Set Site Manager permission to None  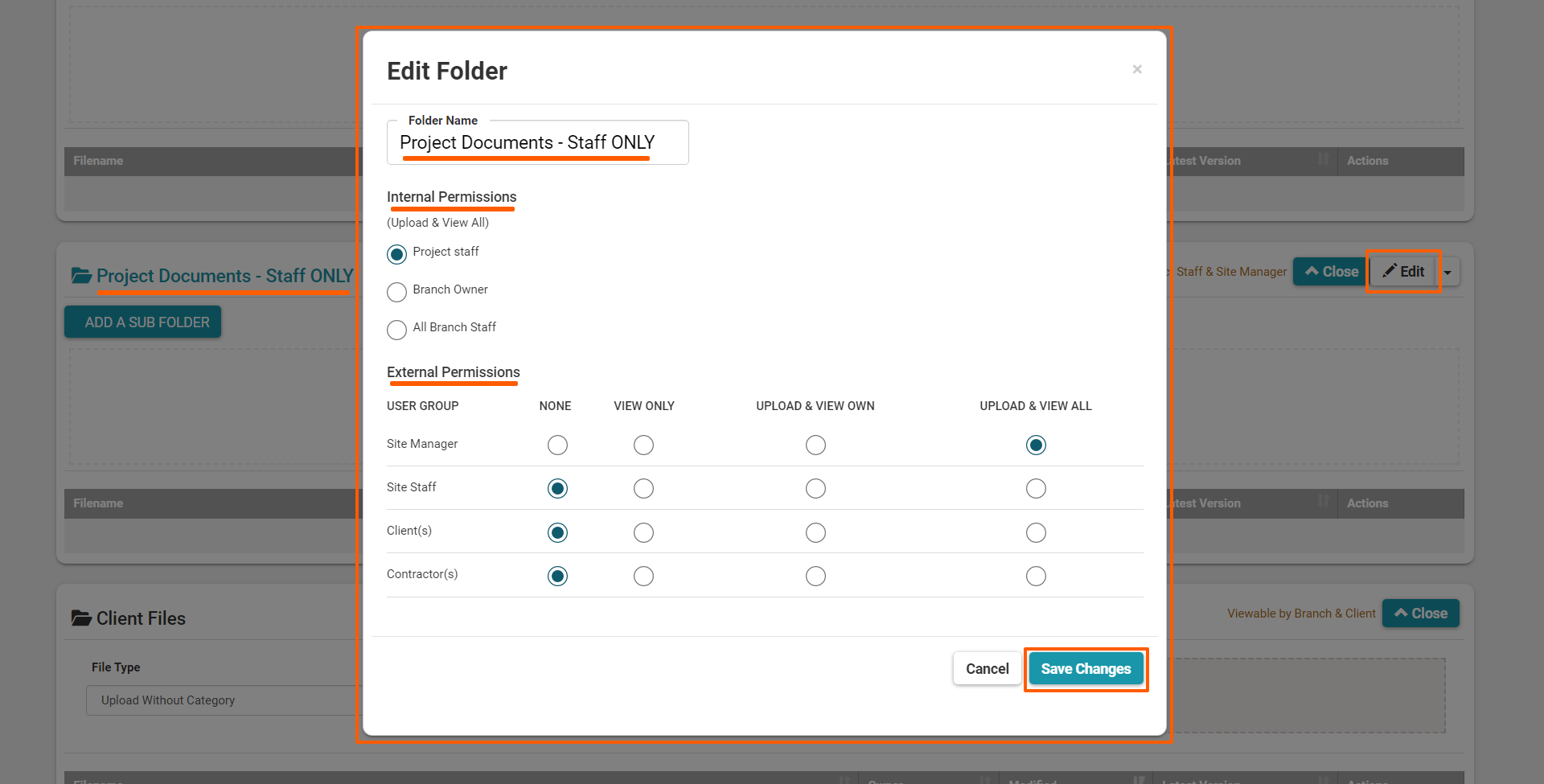coord(557,445)
